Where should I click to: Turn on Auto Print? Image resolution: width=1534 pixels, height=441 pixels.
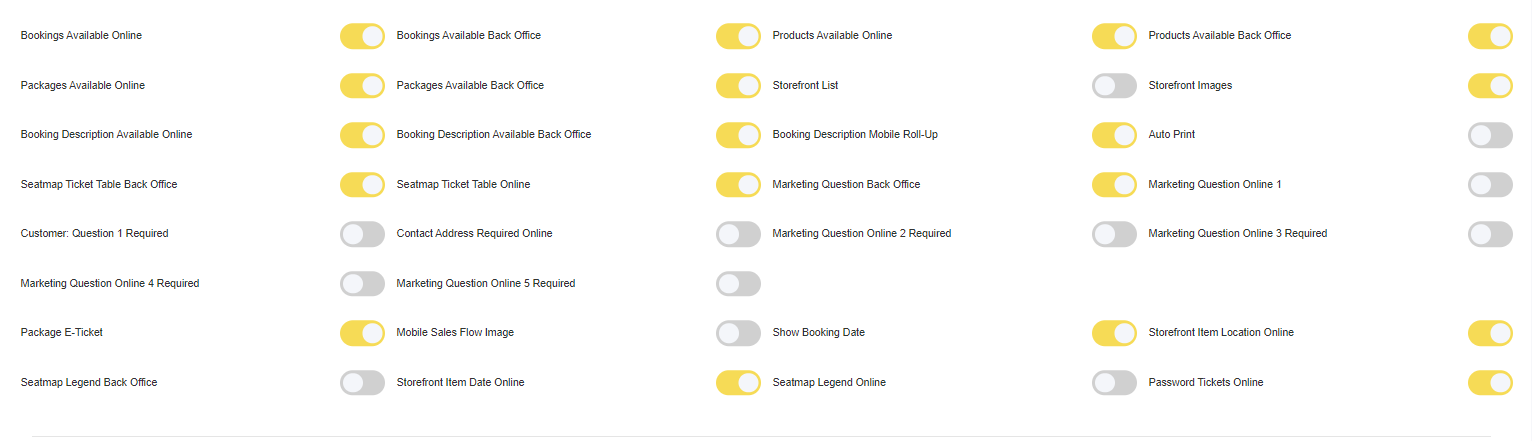(1490, 135)
